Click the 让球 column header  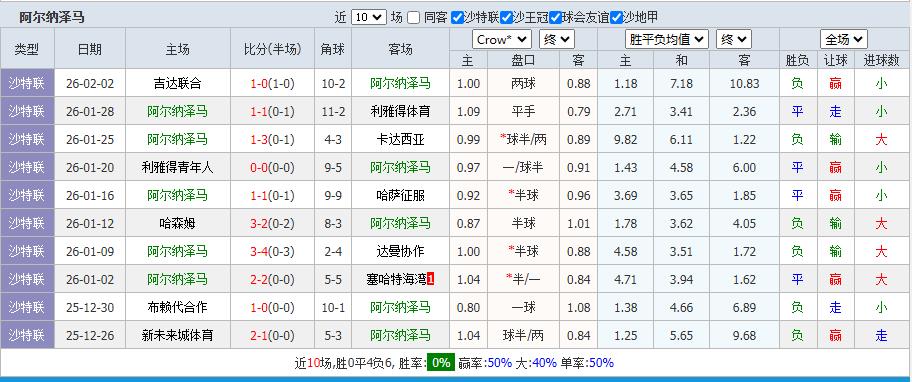coord(836,60)
